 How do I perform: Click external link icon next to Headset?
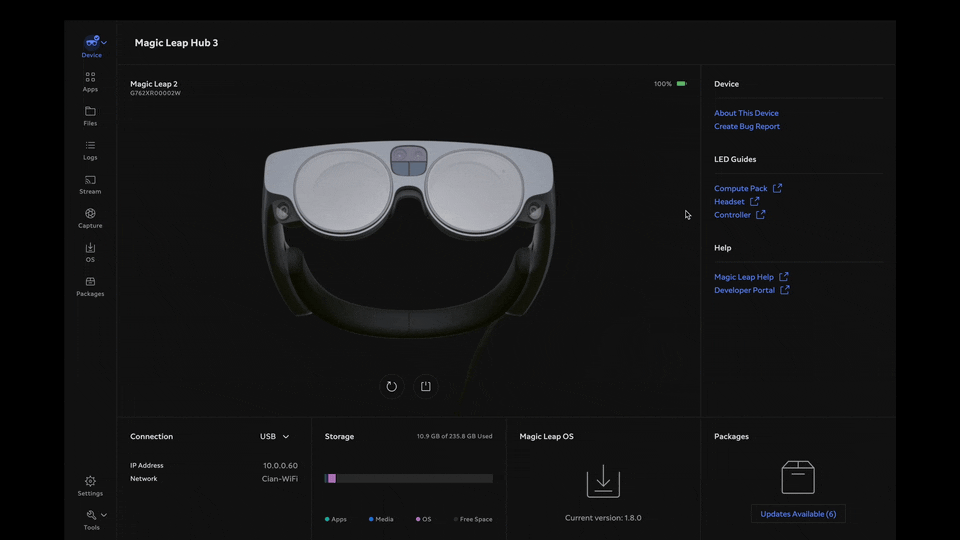(754, 201)
